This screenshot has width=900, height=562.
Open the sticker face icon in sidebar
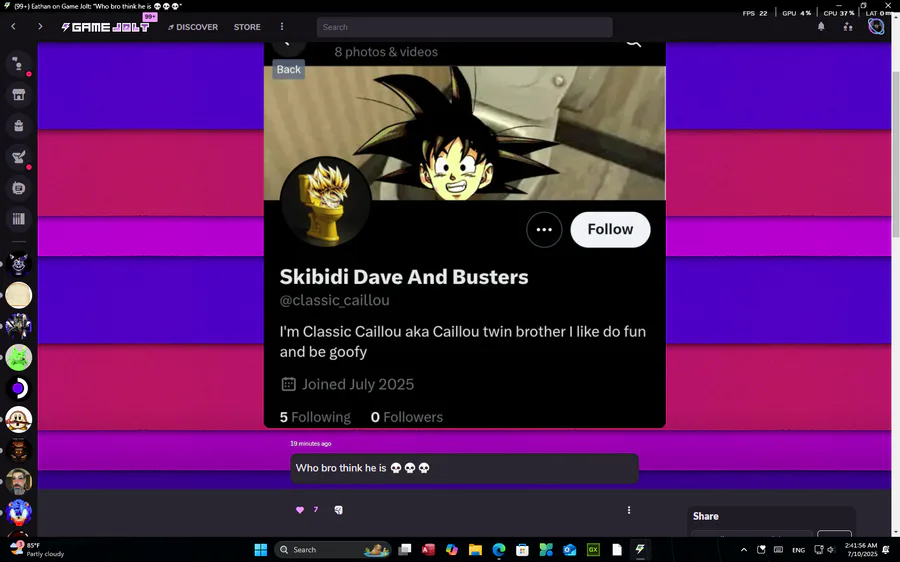(x=18, y=188)
